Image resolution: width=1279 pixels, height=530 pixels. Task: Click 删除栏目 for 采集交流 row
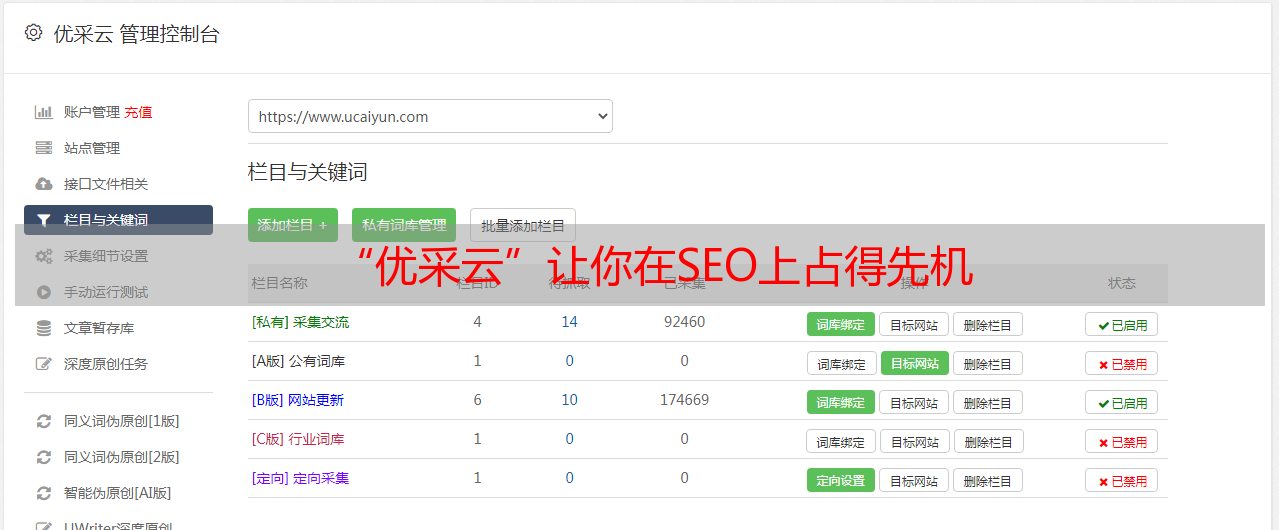(x=988, y=324)
